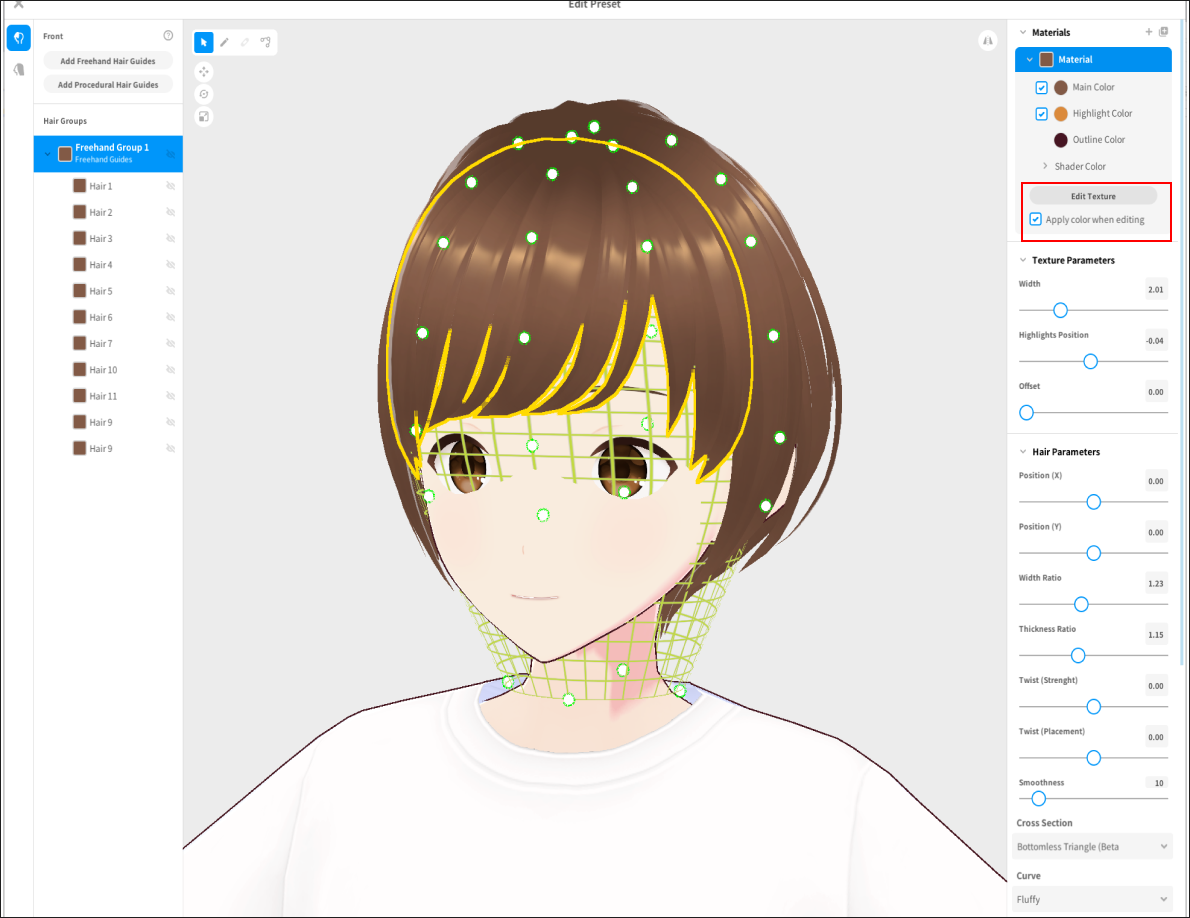
Task: Click the duplicate material icon beside the plus
Action: point(1164,32)
